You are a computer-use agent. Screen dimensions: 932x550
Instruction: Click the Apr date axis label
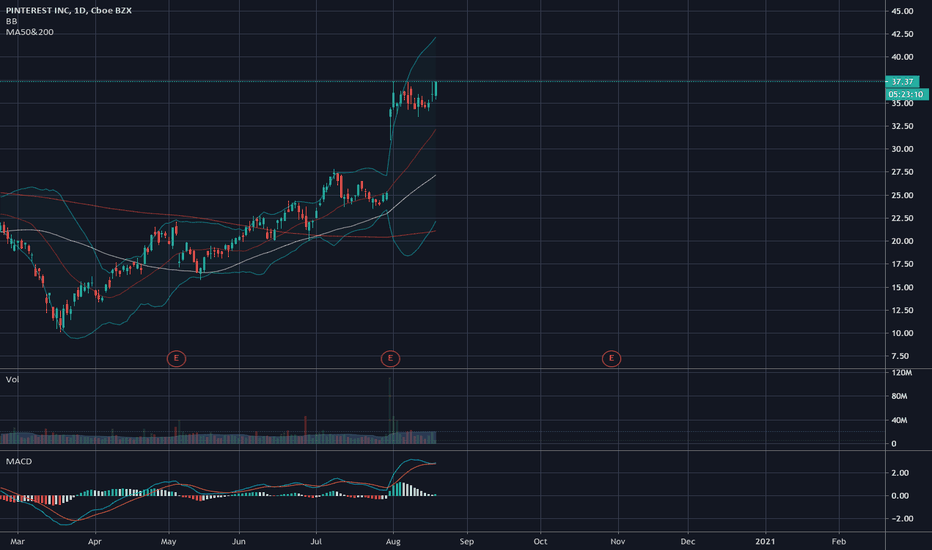95,542
